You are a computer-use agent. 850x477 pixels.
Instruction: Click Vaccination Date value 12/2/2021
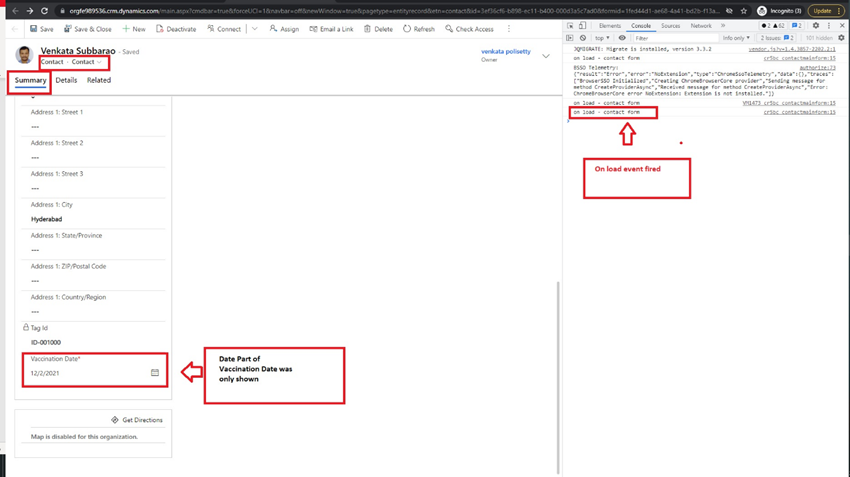[45, 373]
